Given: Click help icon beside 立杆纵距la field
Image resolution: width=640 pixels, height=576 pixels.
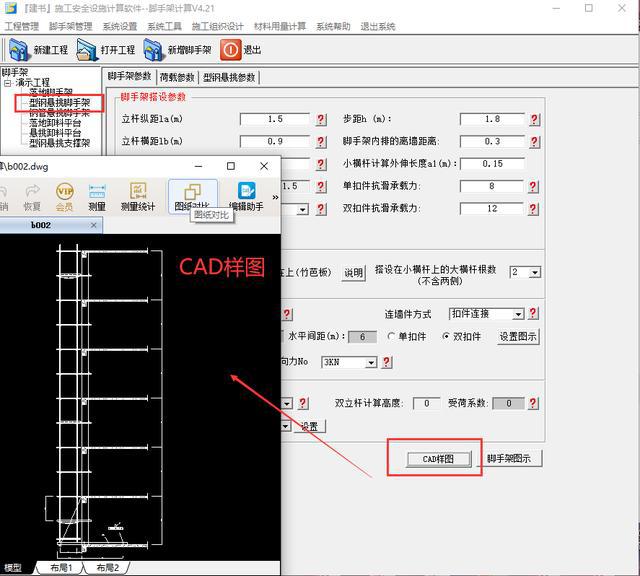Looking at the screenshot, I should (x=321, y=119).
